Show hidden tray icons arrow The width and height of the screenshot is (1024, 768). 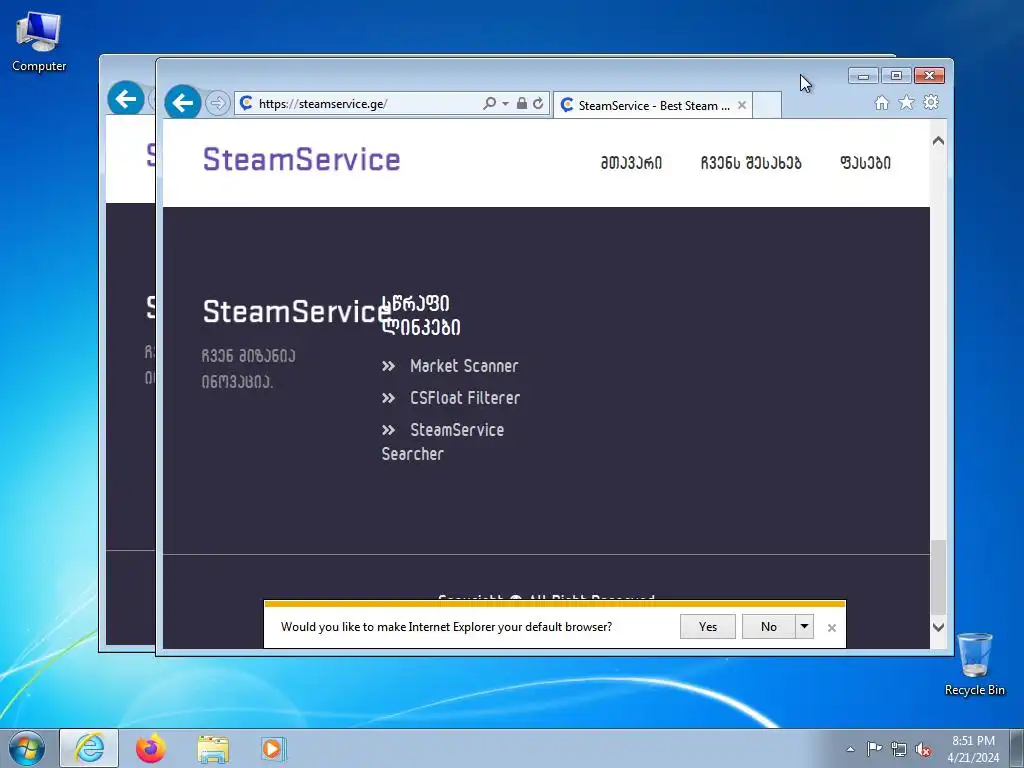pyautogui.click(x=850, y=749)
